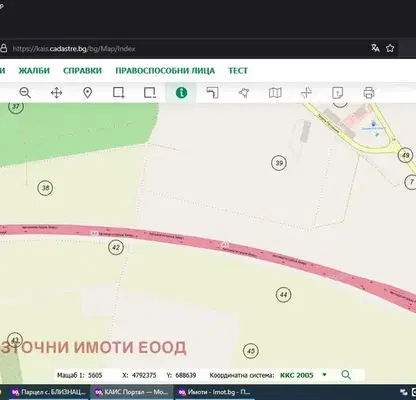Switch to Имоти - imot.bg taskbar window

coord(214,392)
